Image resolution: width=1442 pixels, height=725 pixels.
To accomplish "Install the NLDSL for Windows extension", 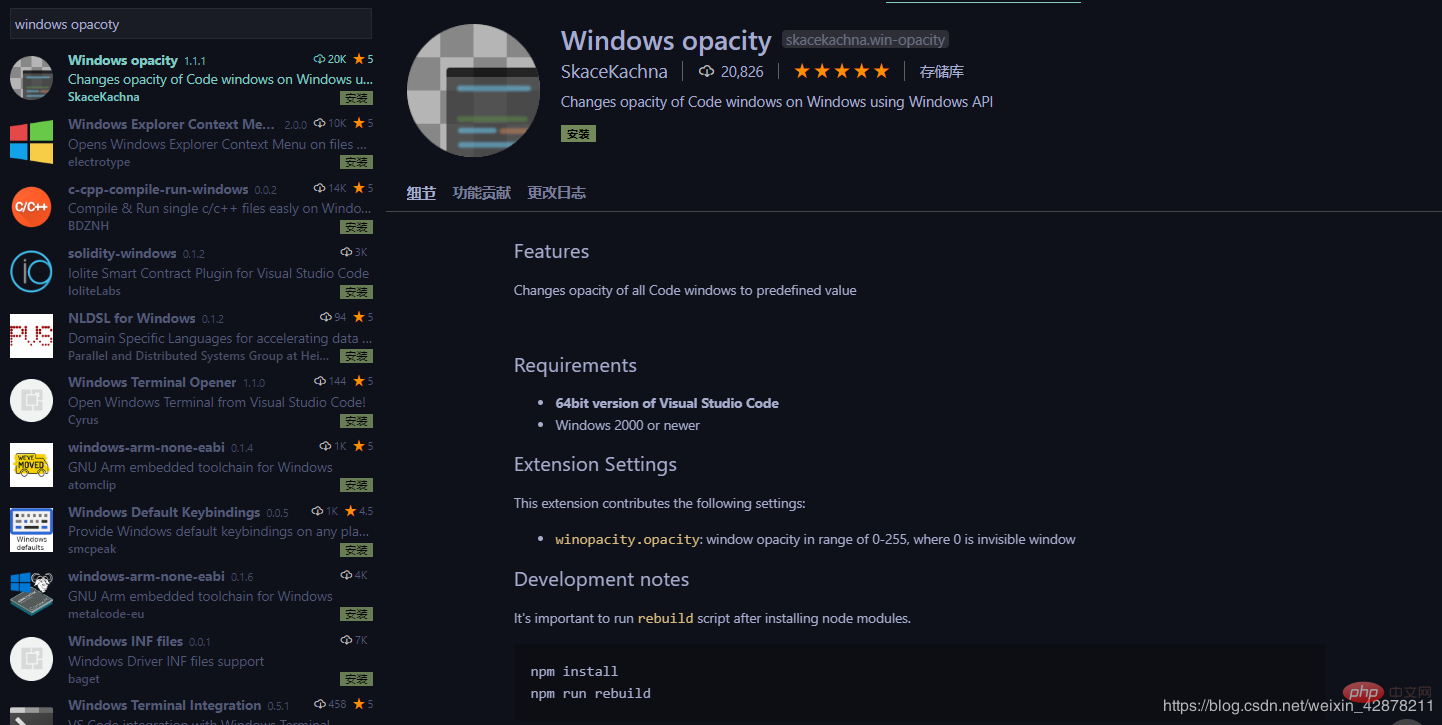I will pyautogui.click(x=356, y=356).
